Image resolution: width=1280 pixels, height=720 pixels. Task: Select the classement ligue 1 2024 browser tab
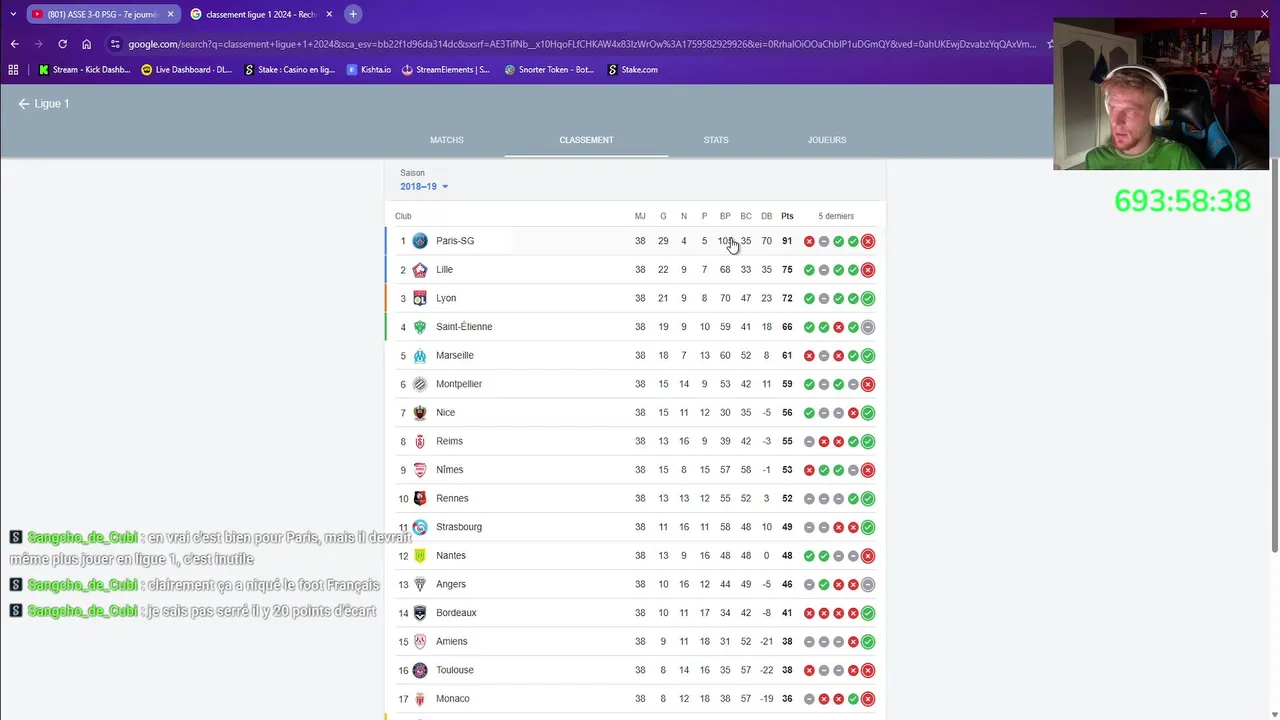262,14
